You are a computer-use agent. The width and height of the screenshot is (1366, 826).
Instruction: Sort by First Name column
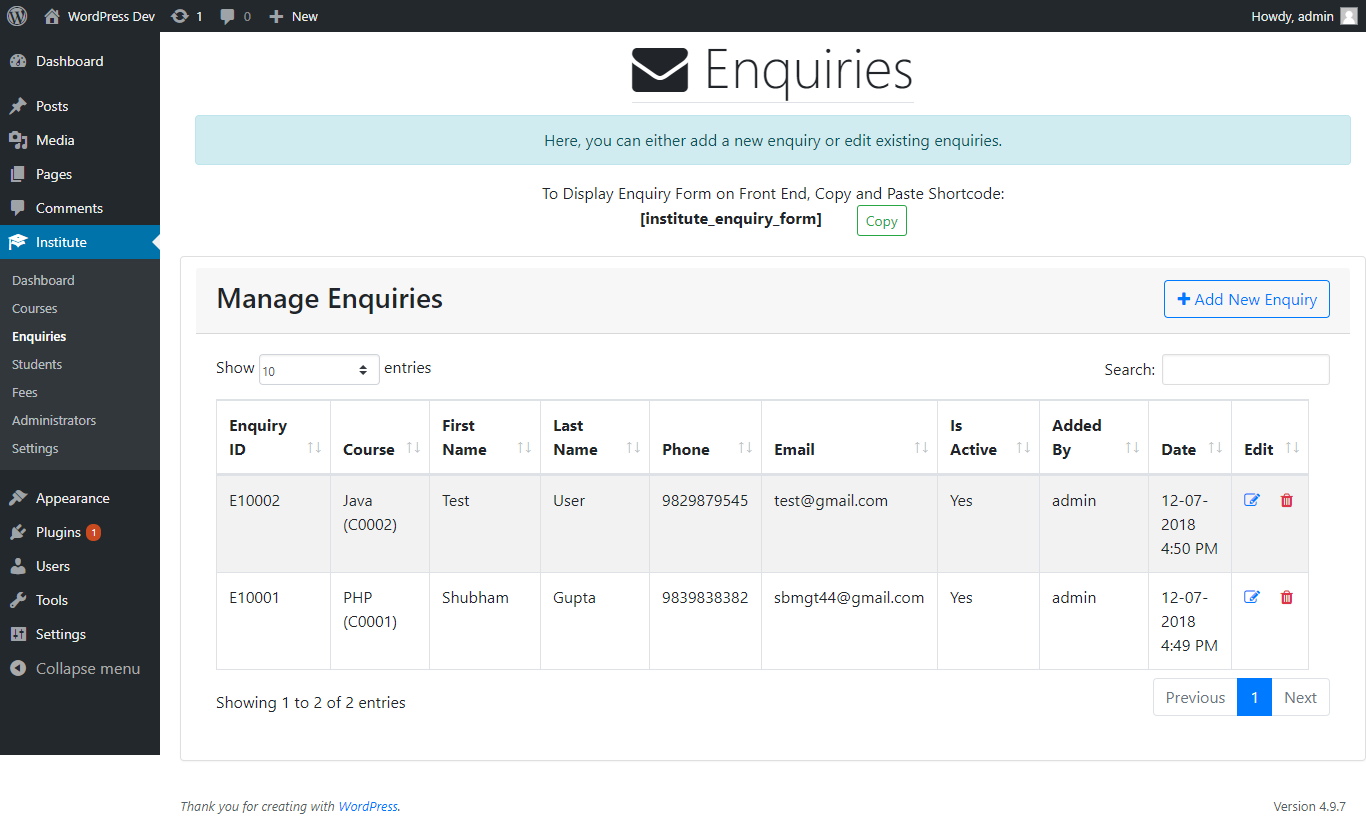485,437
